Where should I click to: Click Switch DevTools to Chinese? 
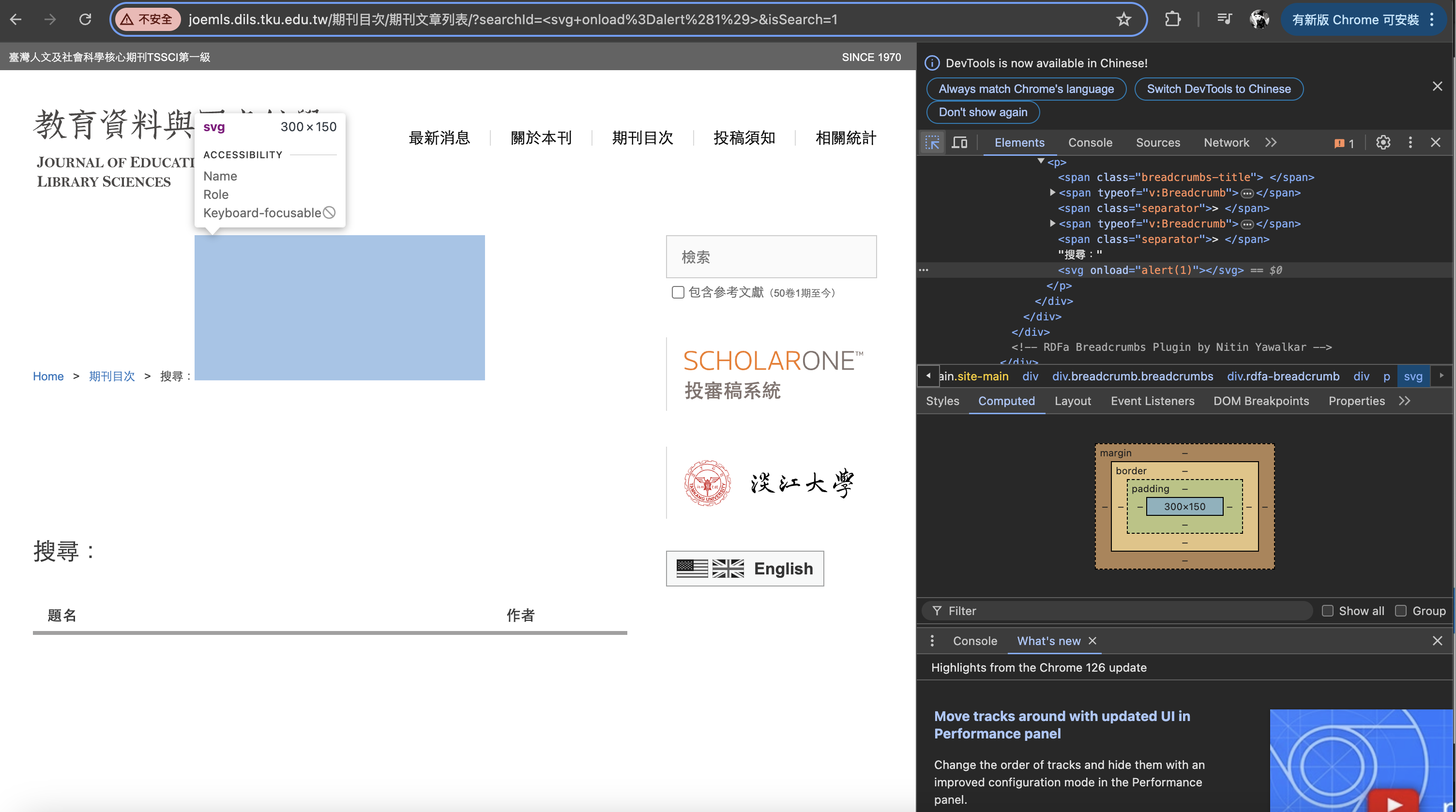point(1219,89)
